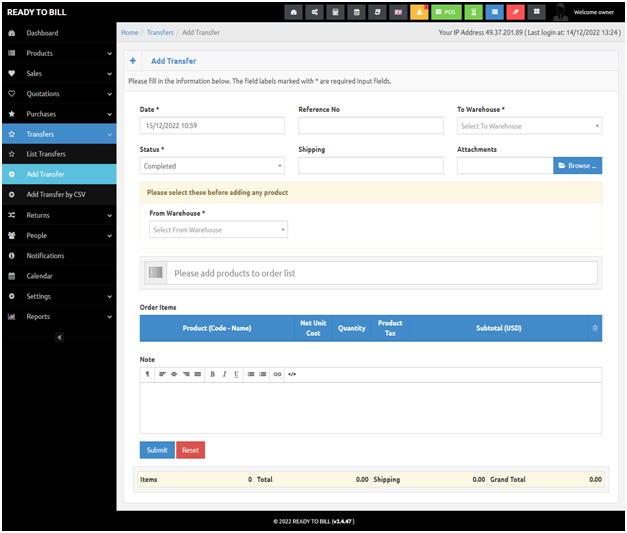Insert a link in Note editor

277,375
